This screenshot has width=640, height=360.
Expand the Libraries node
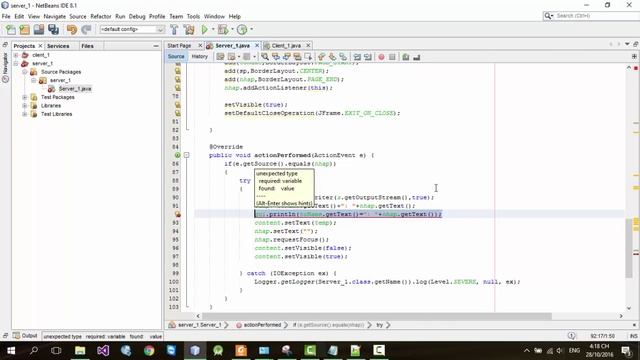24,106
